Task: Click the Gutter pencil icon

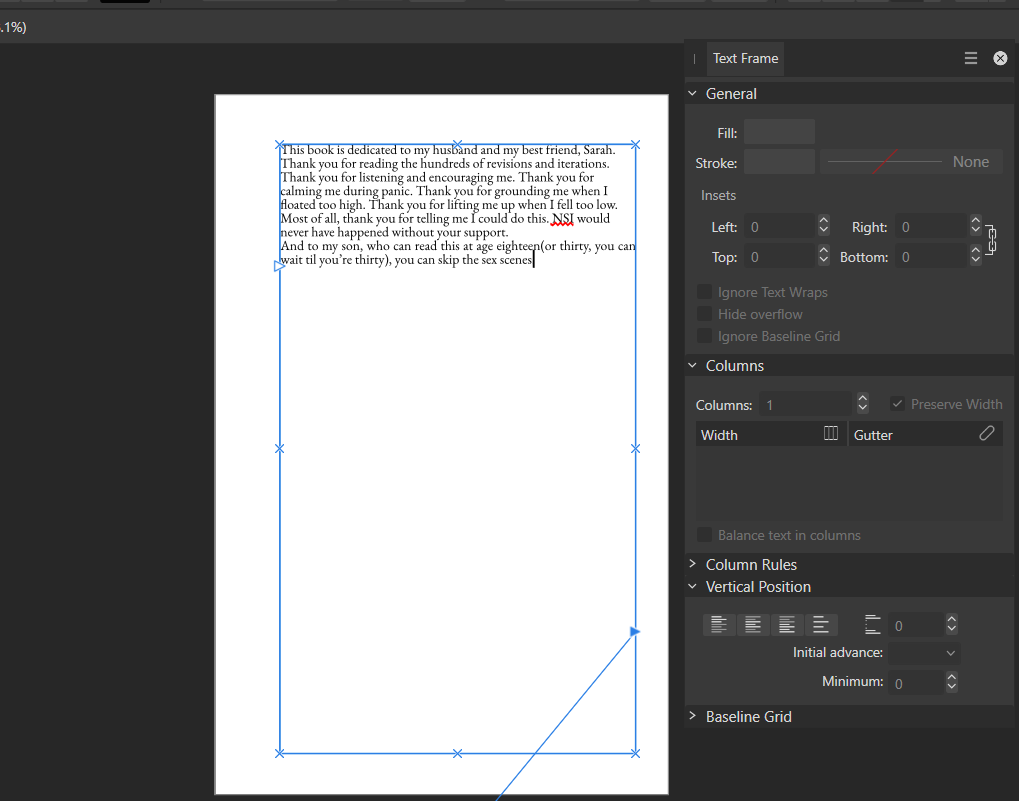Action: point(986,434)
